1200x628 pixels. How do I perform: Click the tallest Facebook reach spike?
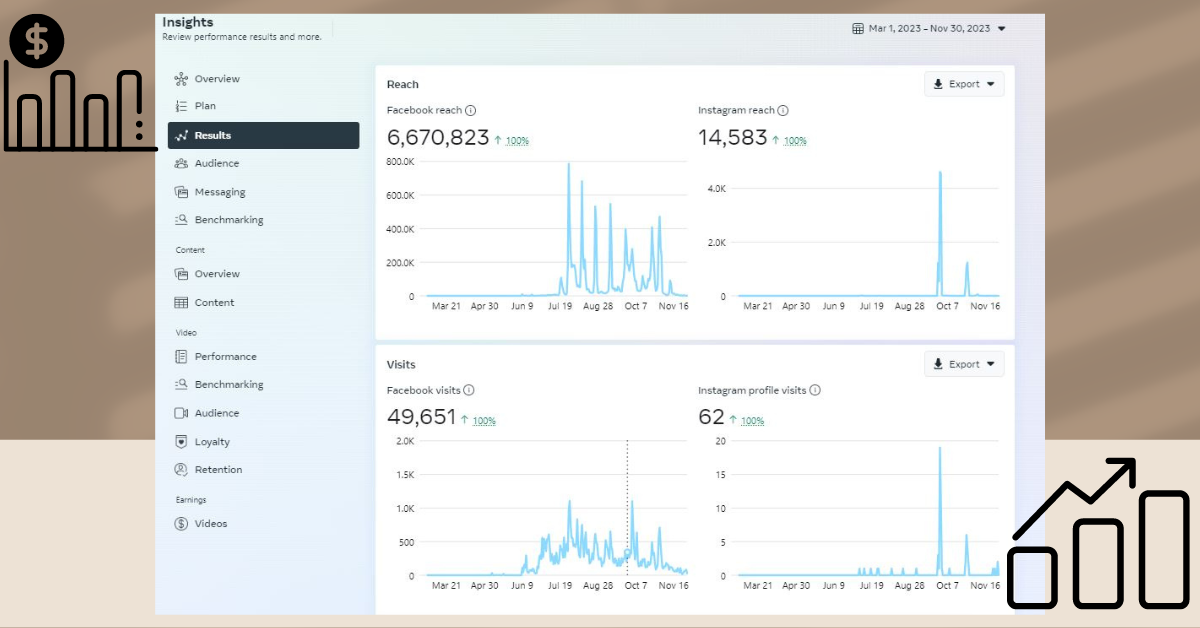pyautogui.click(x=569, y=165)
